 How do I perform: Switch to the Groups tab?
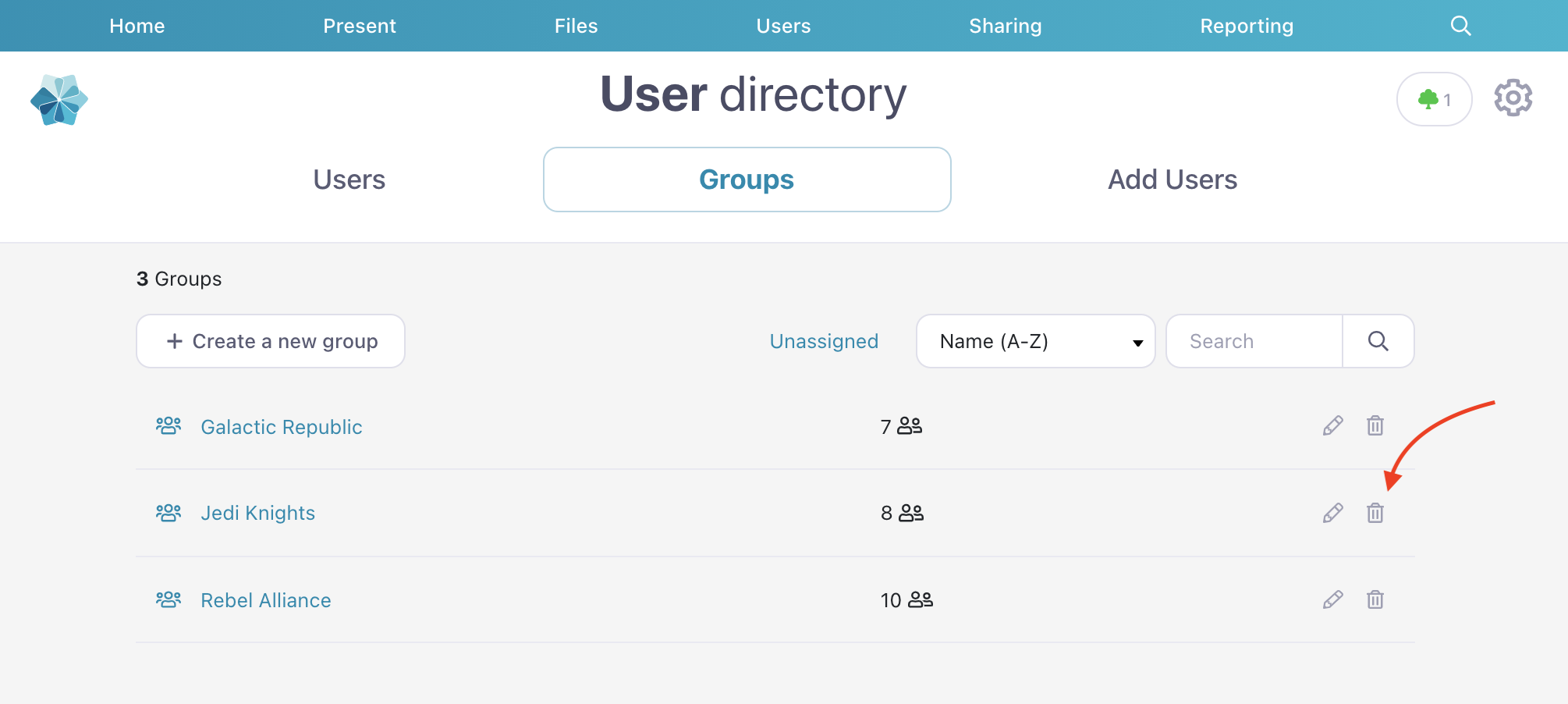click(747, 180)
